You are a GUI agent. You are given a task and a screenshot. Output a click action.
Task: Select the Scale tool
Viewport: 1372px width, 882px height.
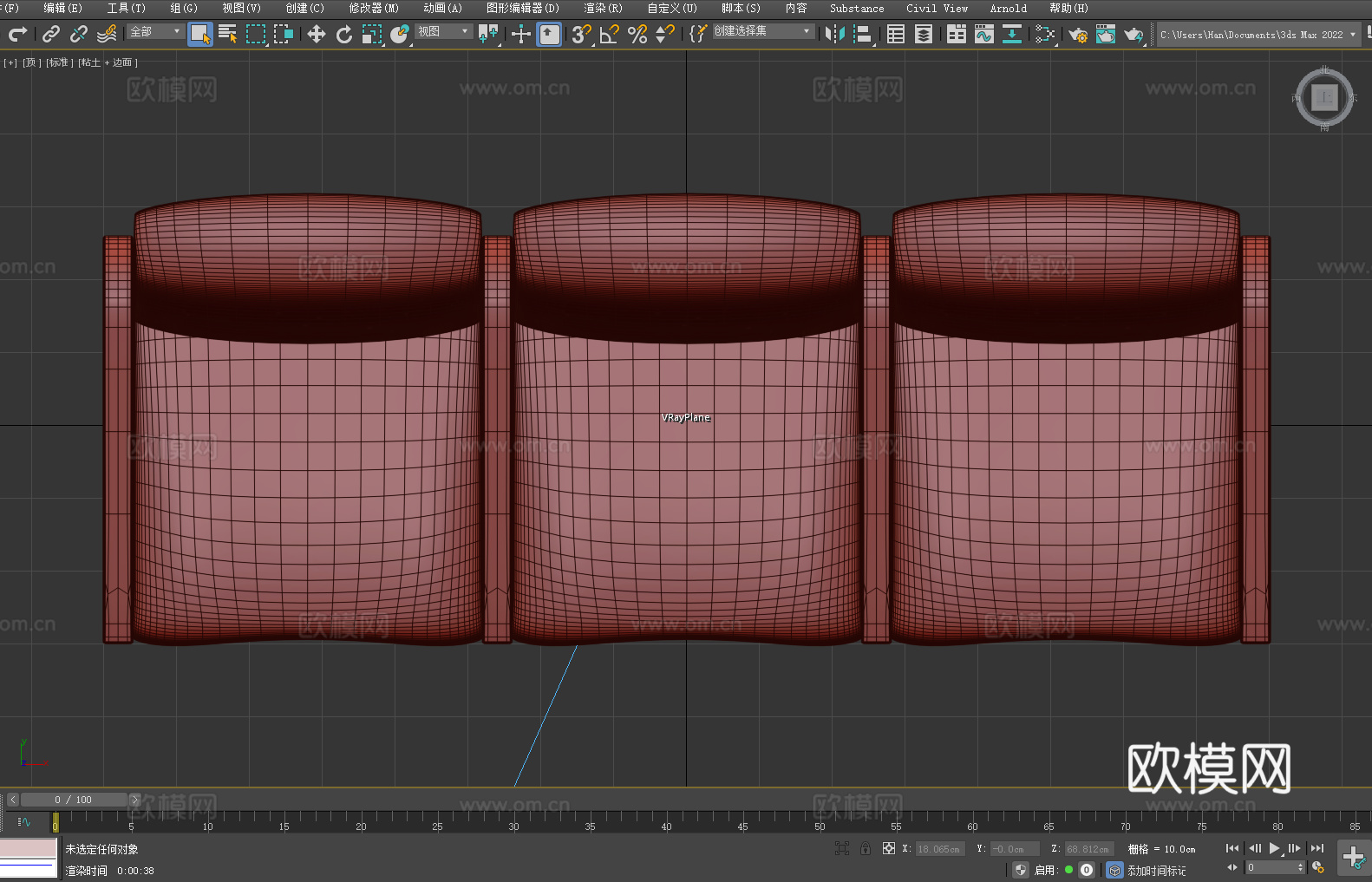(372, 34)
